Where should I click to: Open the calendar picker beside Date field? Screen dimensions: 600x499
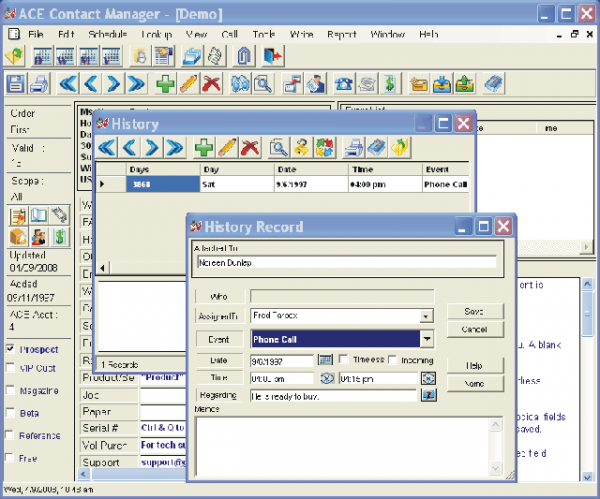[x=325, y=360]
